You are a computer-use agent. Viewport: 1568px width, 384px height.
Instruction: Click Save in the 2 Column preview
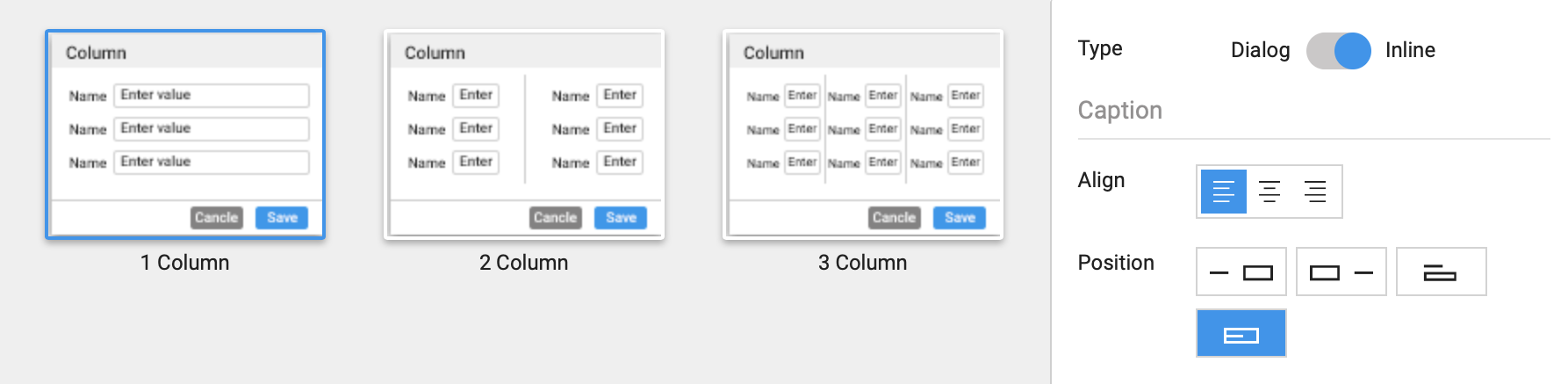pyautogui.click(x=621, y=218)
